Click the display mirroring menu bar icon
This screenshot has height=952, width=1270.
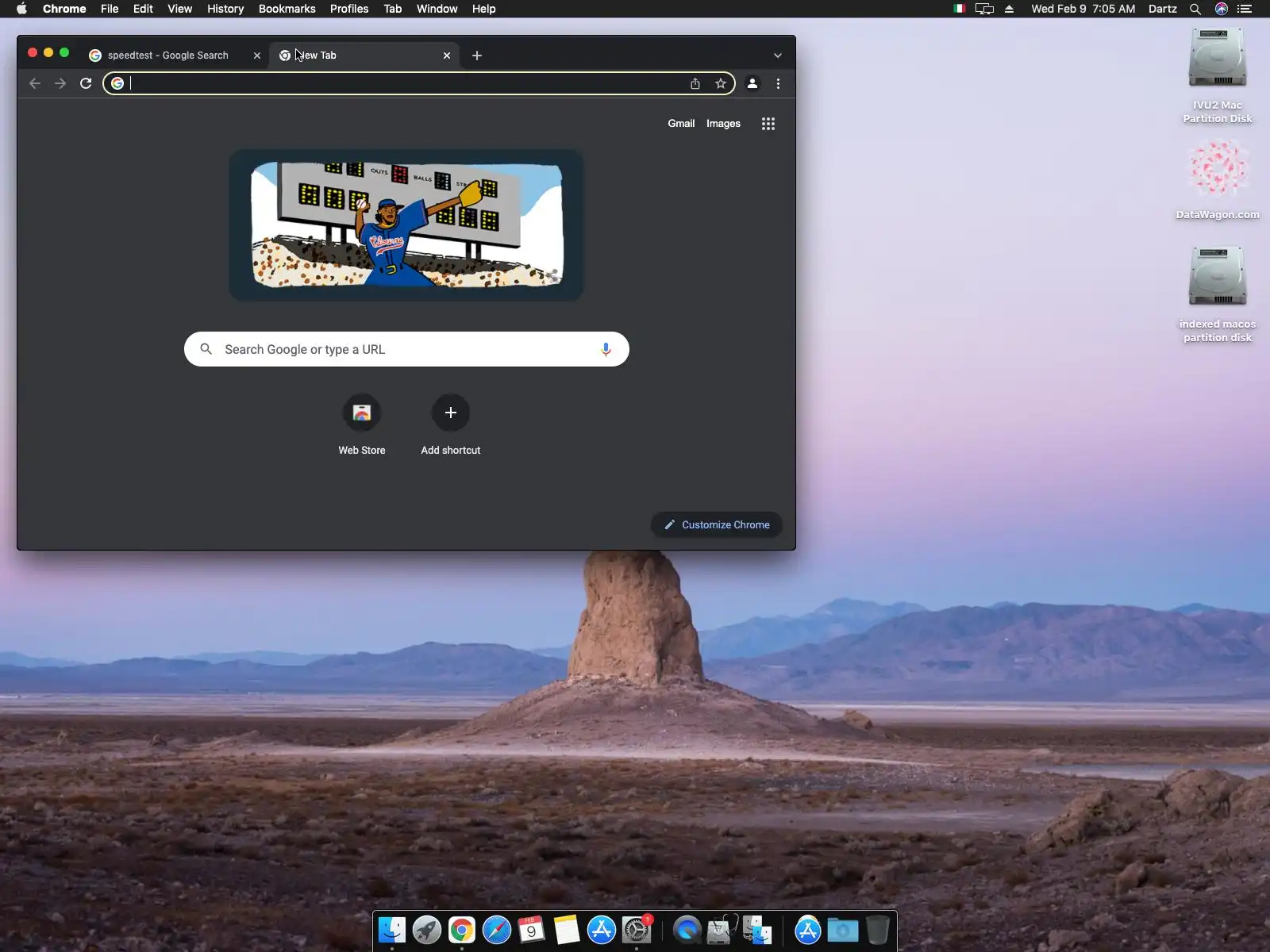point(984,9)
